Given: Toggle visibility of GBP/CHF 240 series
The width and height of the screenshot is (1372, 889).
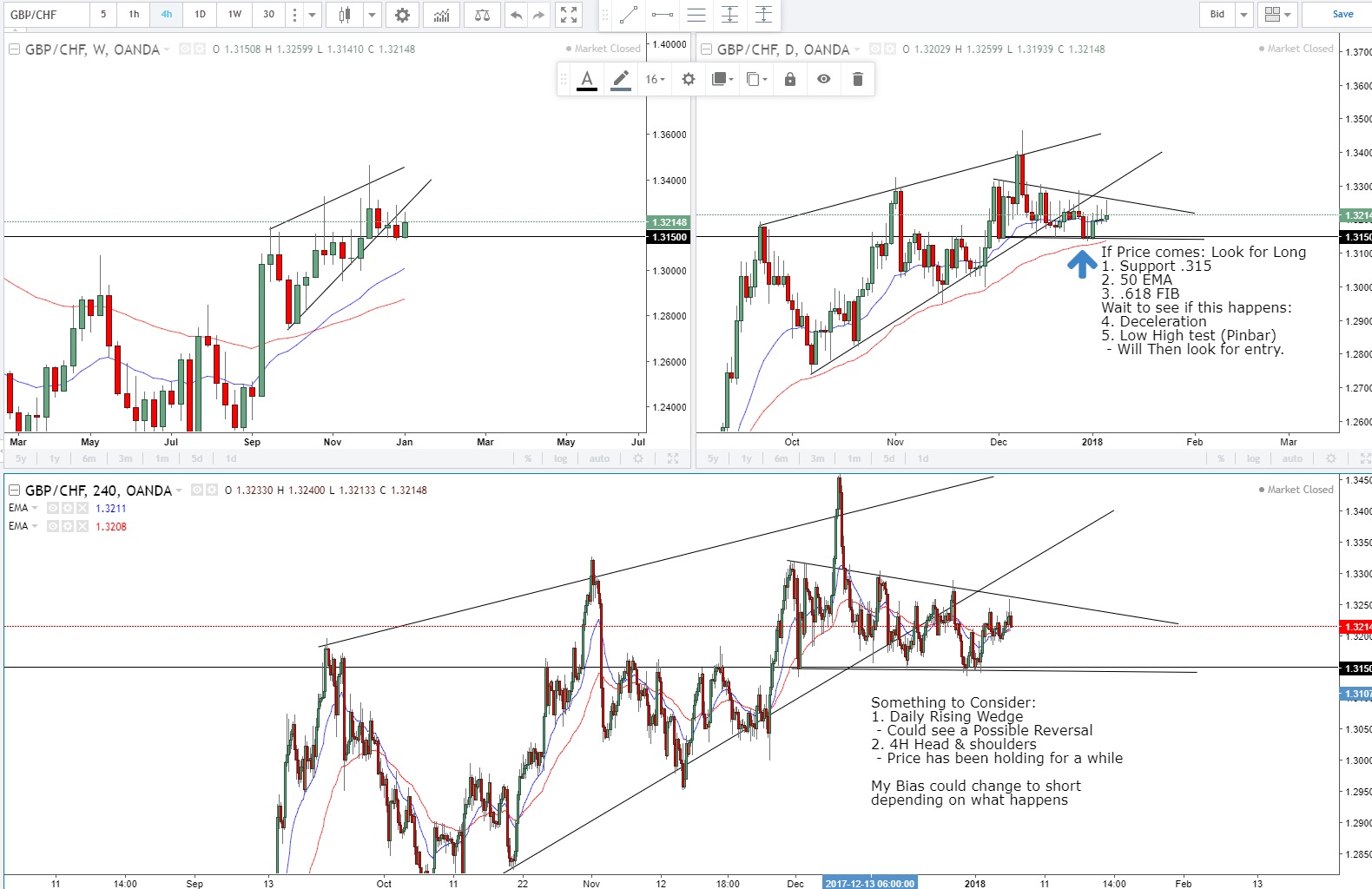Looking at the screenshot, I should coord(197,490).
